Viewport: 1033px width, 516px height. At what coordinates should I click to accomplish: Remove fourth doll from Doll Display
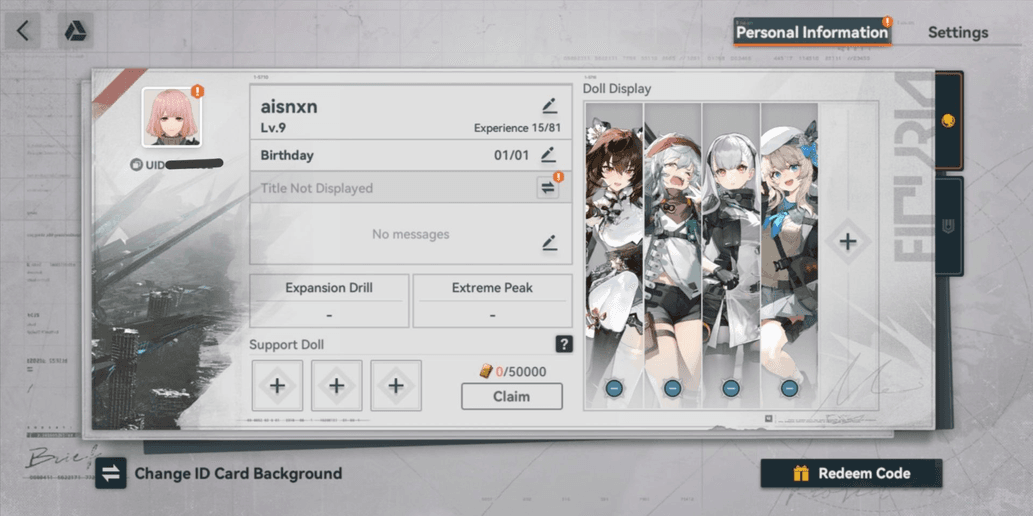pyautogui.click(x=789, y=388)
